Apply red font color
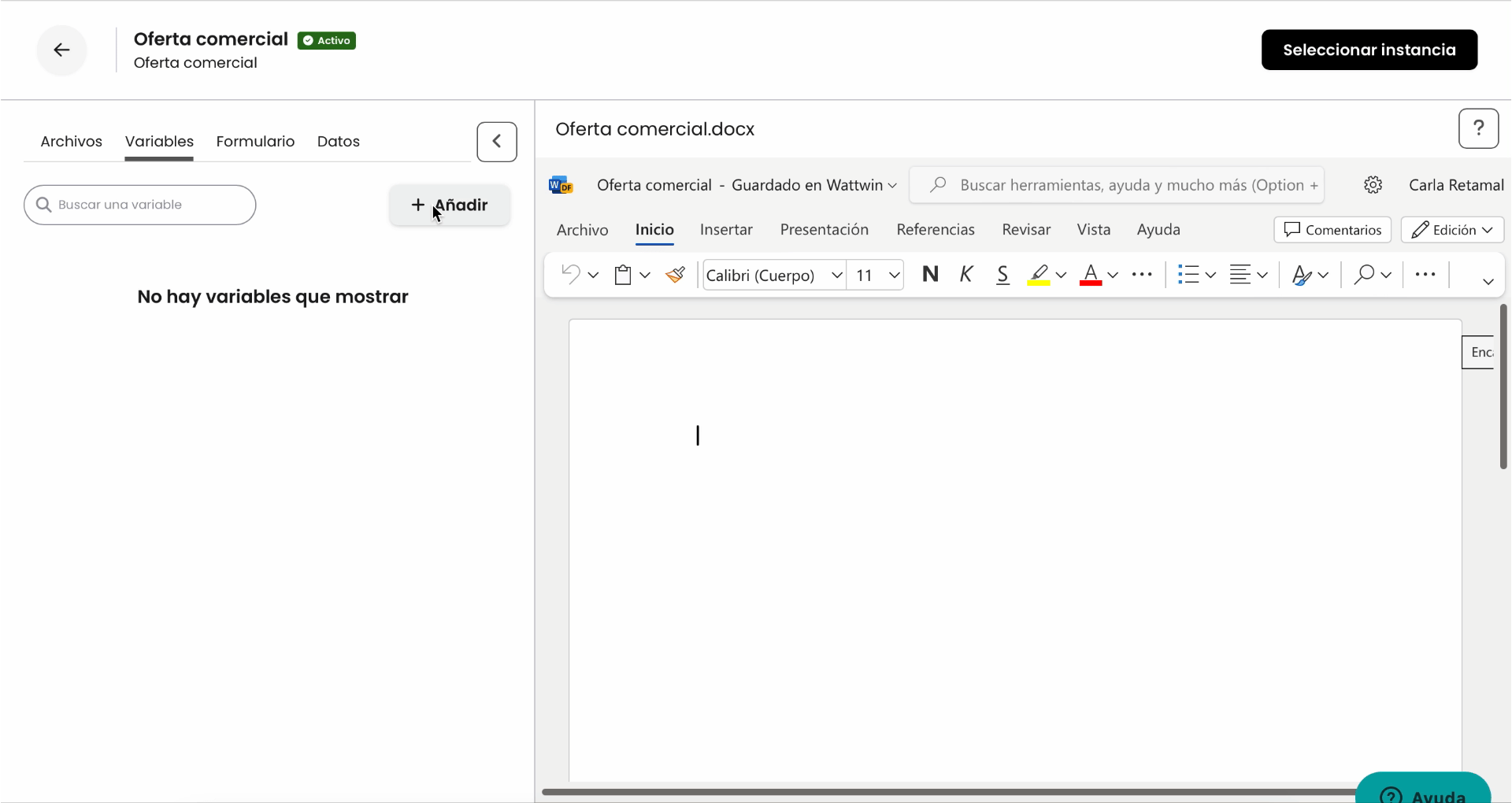1512x803 pixels. point(1091,275)
